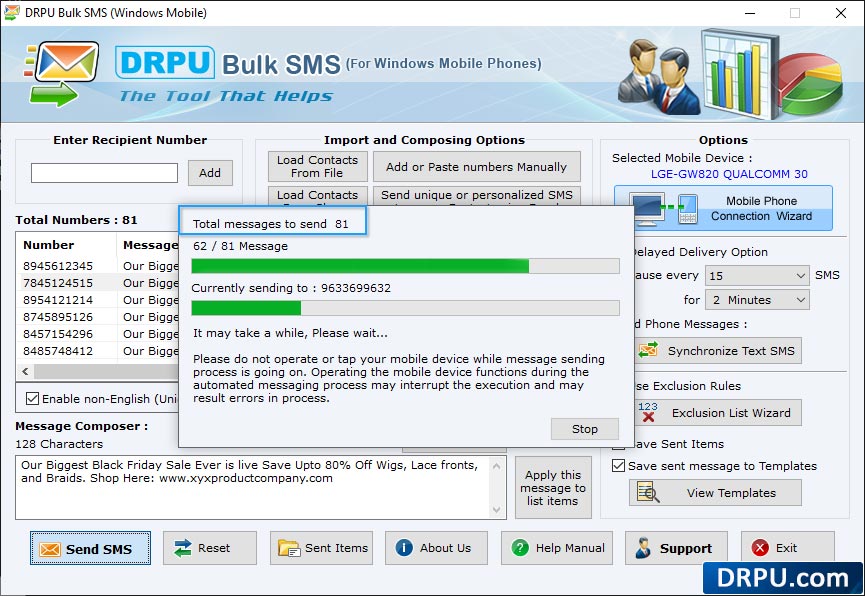Click inside the message composer text box
865x596 pixels.
pyautogui.click(x=253, y=488)
